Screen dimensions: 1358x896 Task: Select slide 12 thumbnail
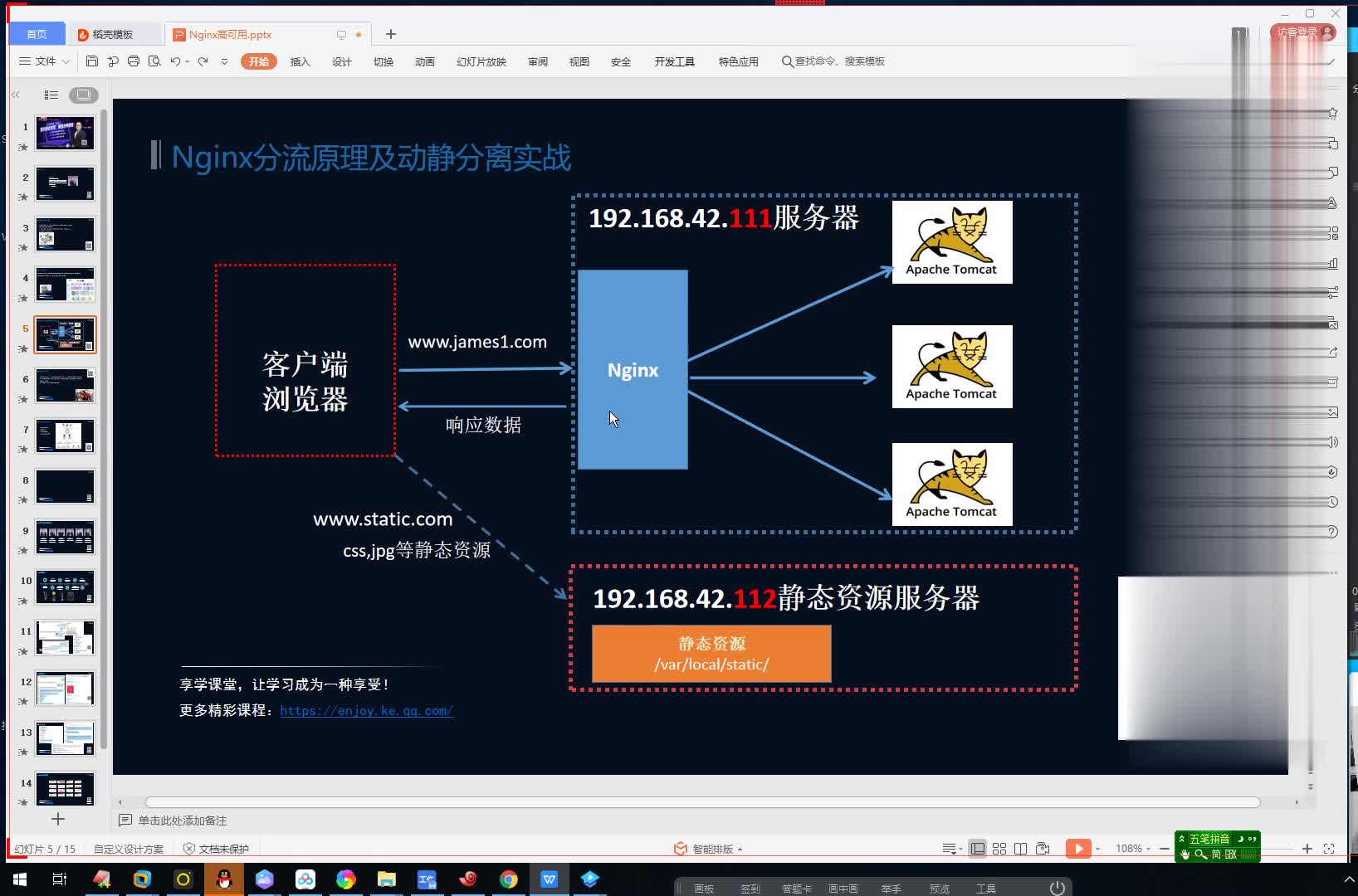65,688
